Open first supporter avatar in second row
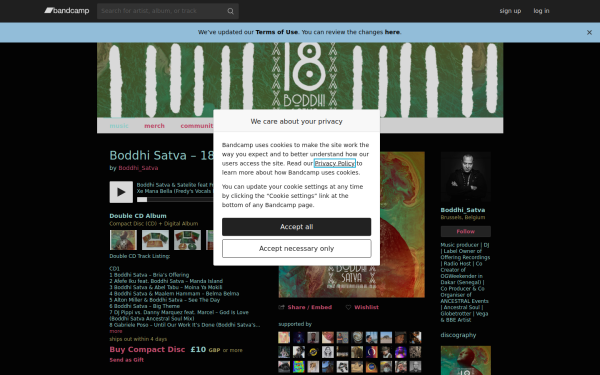Screen dimensions: 600x375 coord(284,352)
